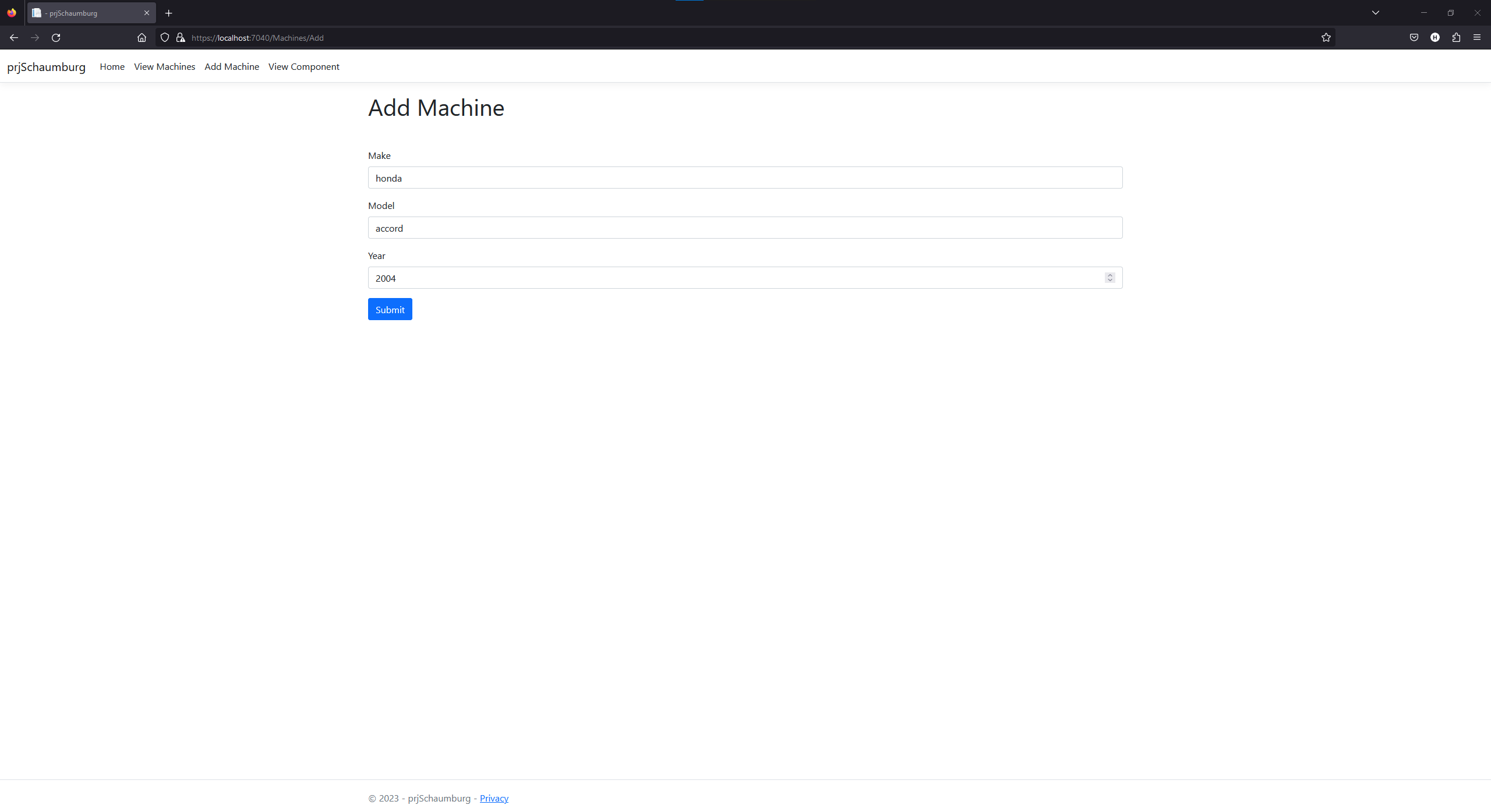The width and height of the screenshot is (1491, 812).
Task: Select View Component menu item
Action: (303, 66)
